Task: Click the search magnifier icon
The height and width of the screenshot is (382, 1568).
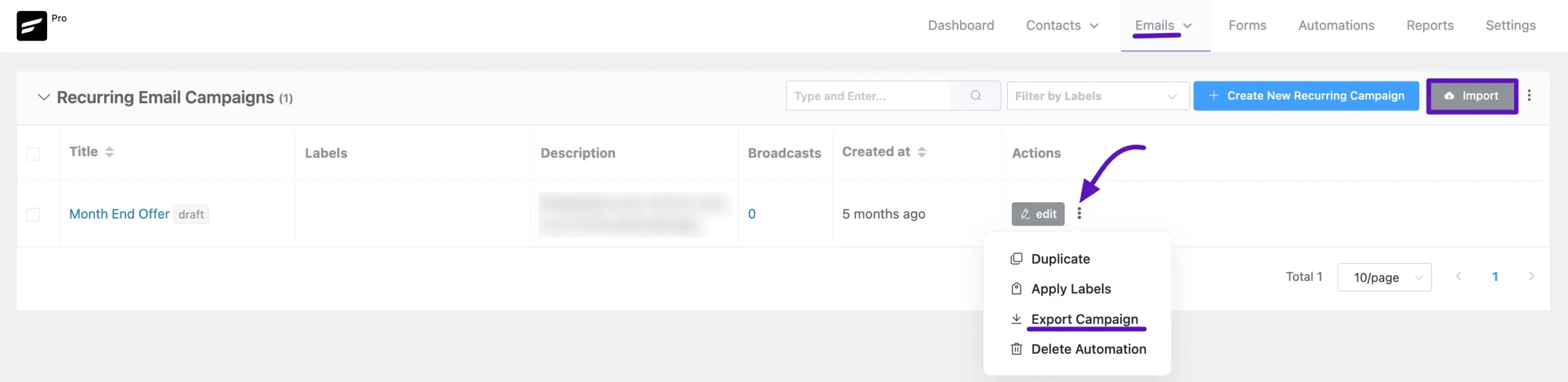Action: pos(976,96)
